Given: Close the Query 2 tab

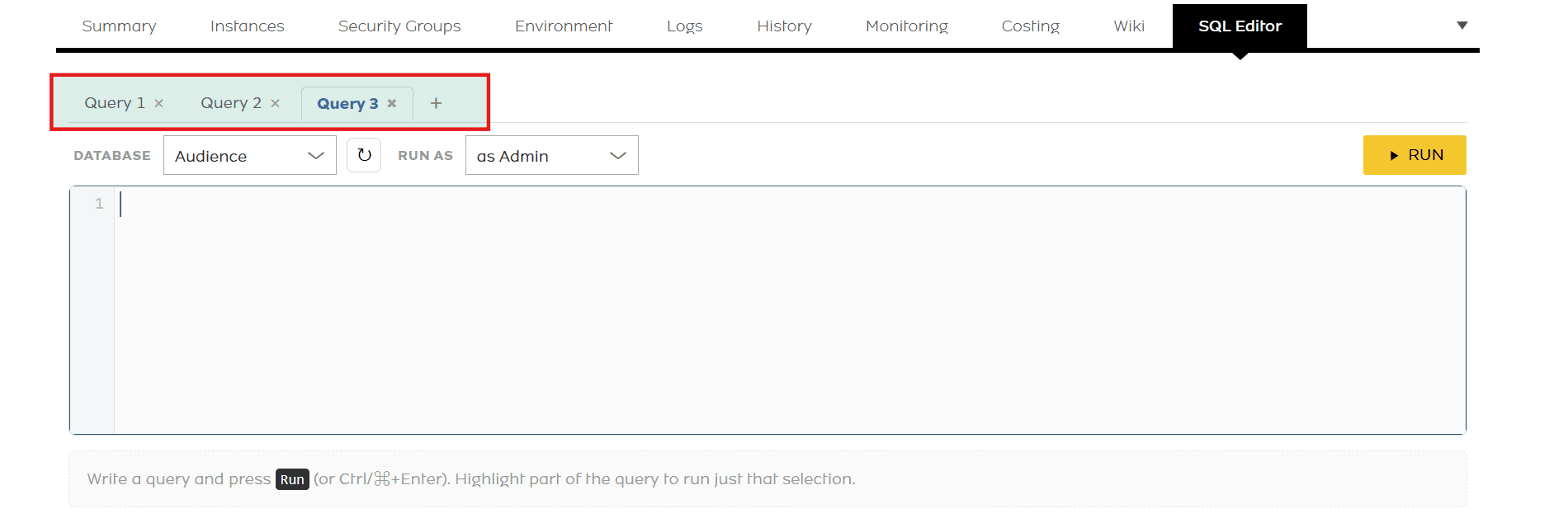Looking at the screenshot, I should tap(276, 103).
